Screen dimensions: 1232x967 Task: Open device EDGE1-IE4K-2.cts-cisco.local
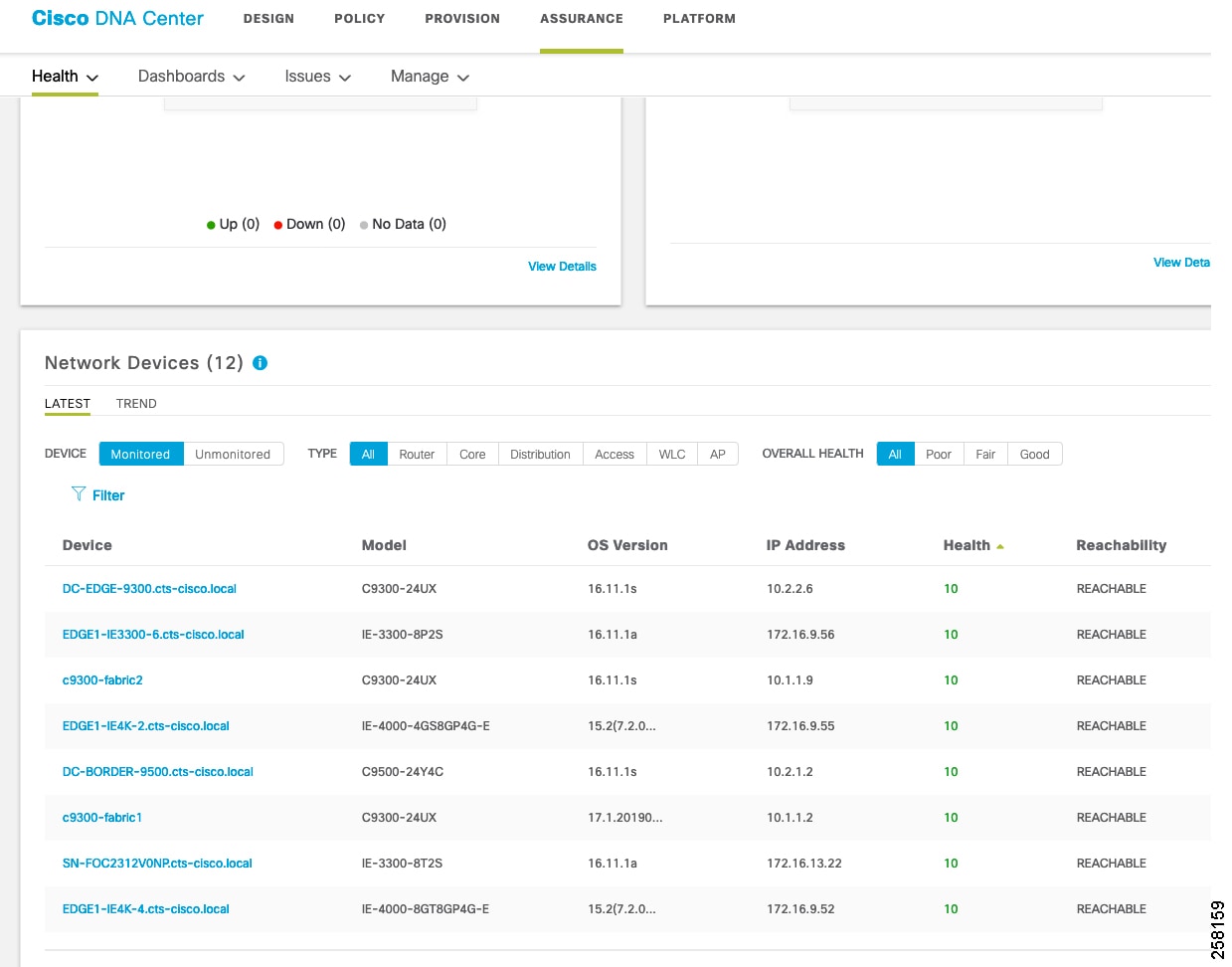[x=146, y=726]
